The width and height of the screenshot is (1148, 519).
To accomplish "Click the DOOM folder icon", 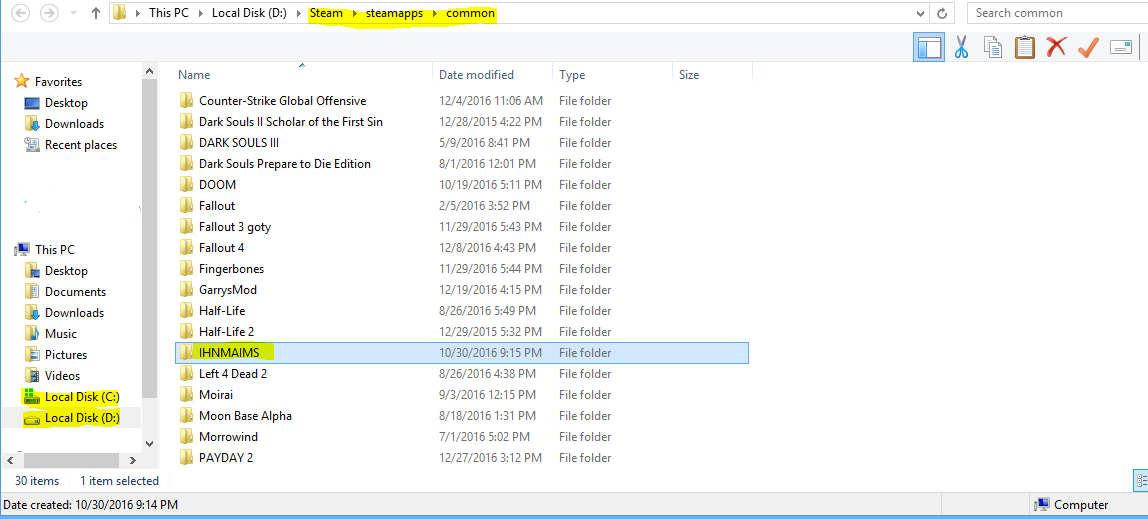I will coord(187,184).
